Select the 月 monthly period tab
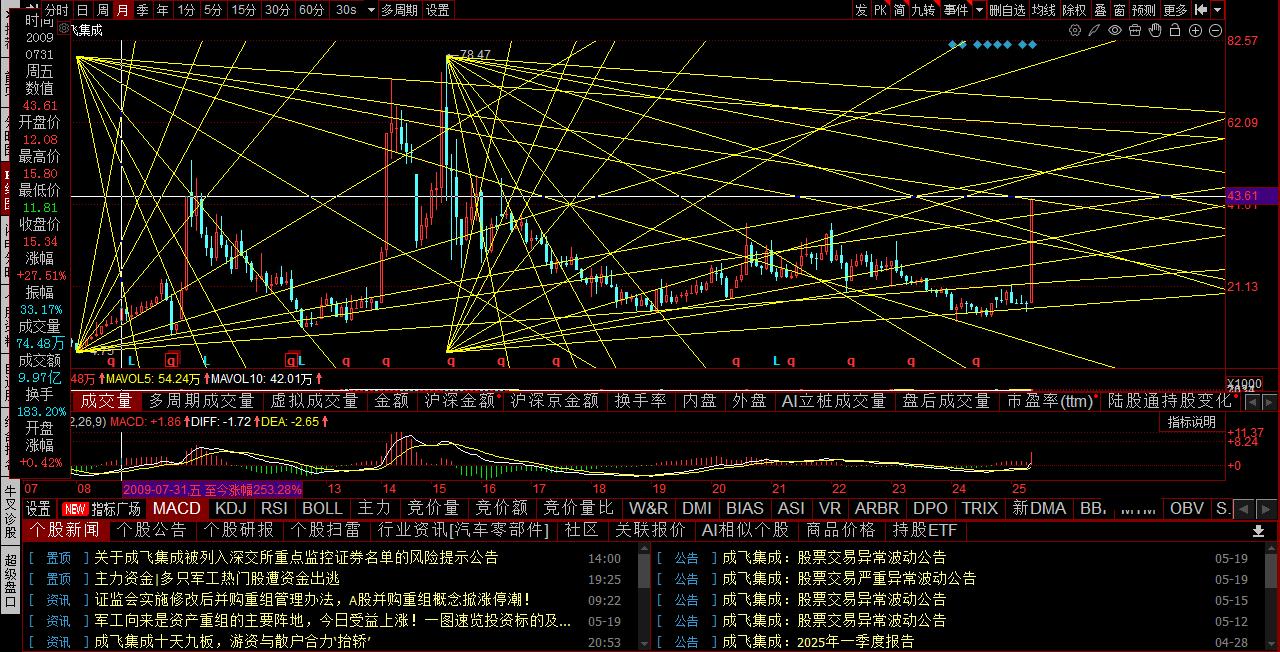1280x652 pixels. coord(122,10)
